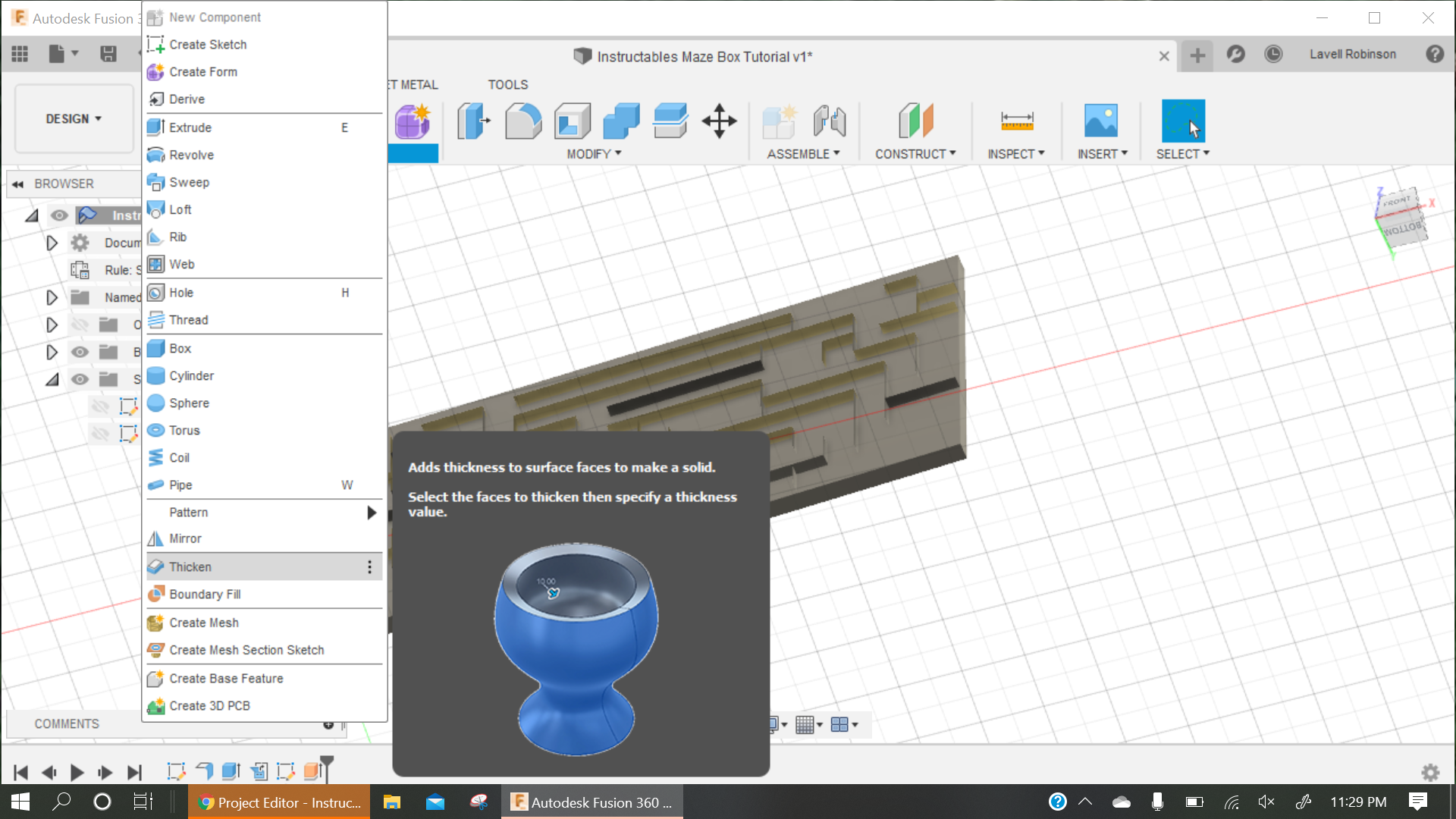Toggle hidden eye on Origin folder row
The image size is (1456, 819).
click(80, 325)
